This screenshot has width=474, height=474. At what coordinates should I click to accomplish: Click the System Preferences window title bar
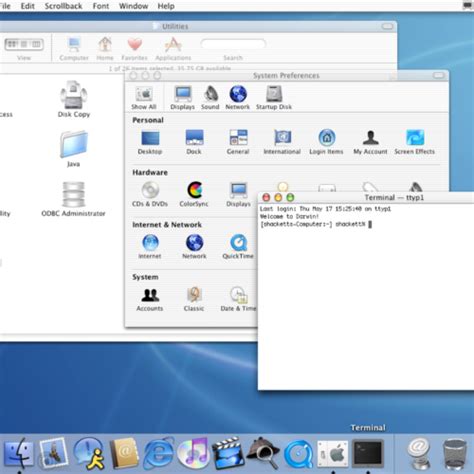[x=286, y=76]
